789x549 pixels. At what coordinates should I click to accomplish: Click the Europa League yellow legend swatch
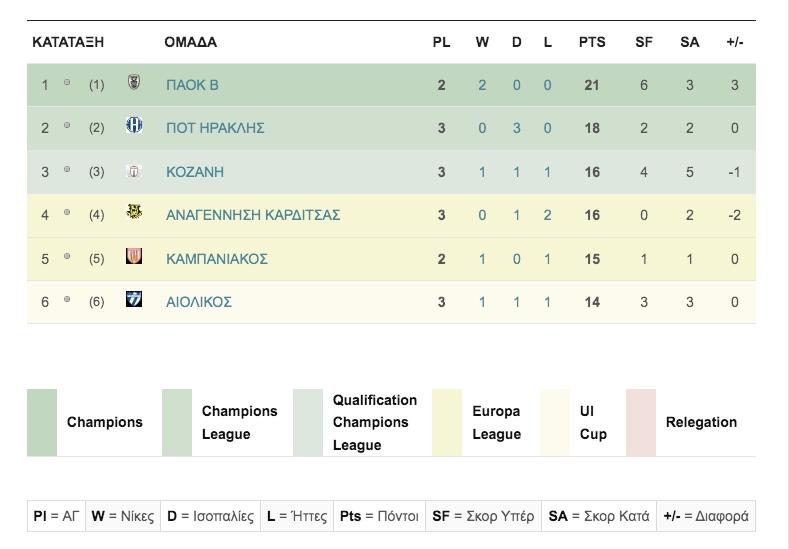tap(447, 423)
